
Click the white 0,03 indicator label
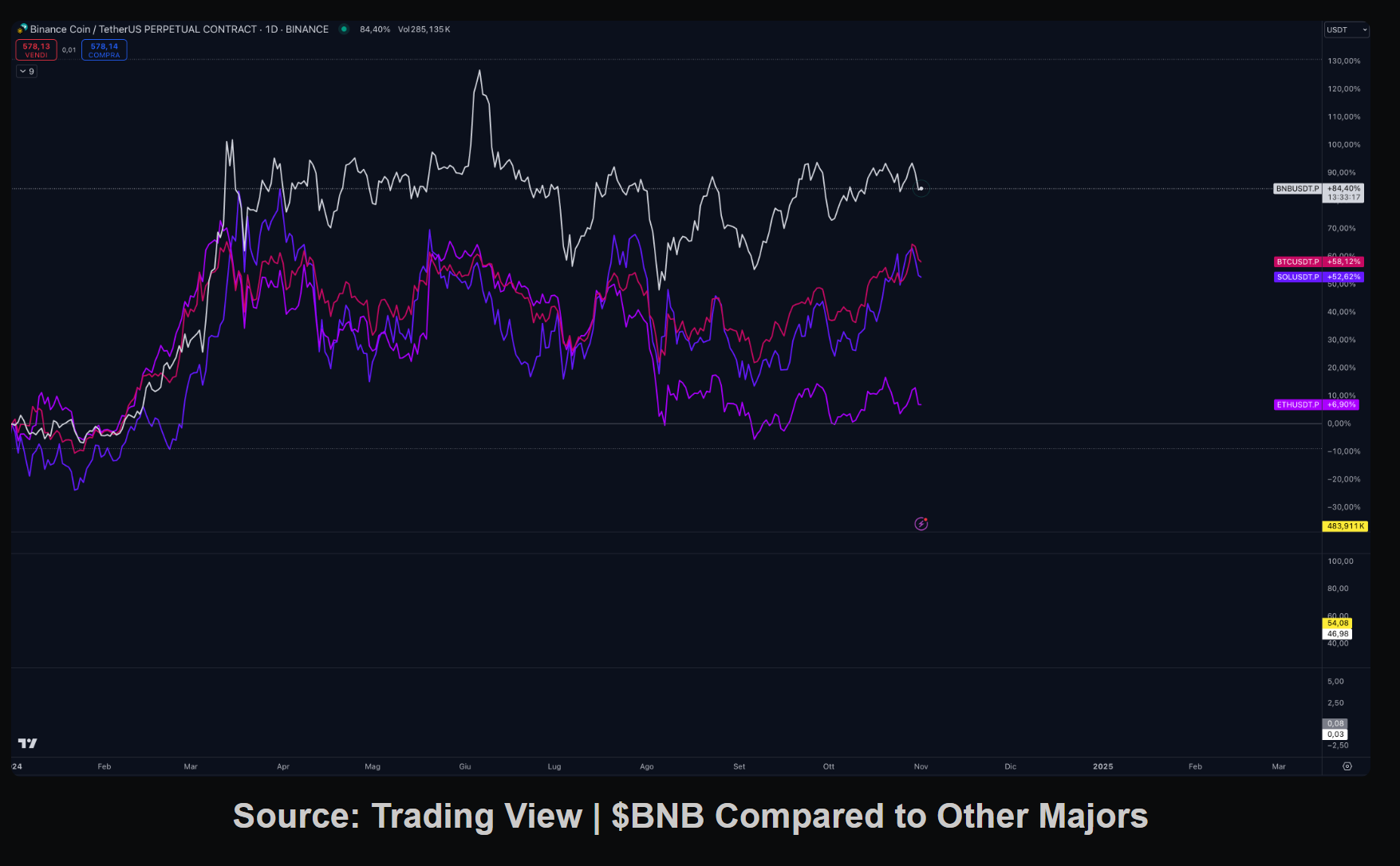tap(1335, 734)
